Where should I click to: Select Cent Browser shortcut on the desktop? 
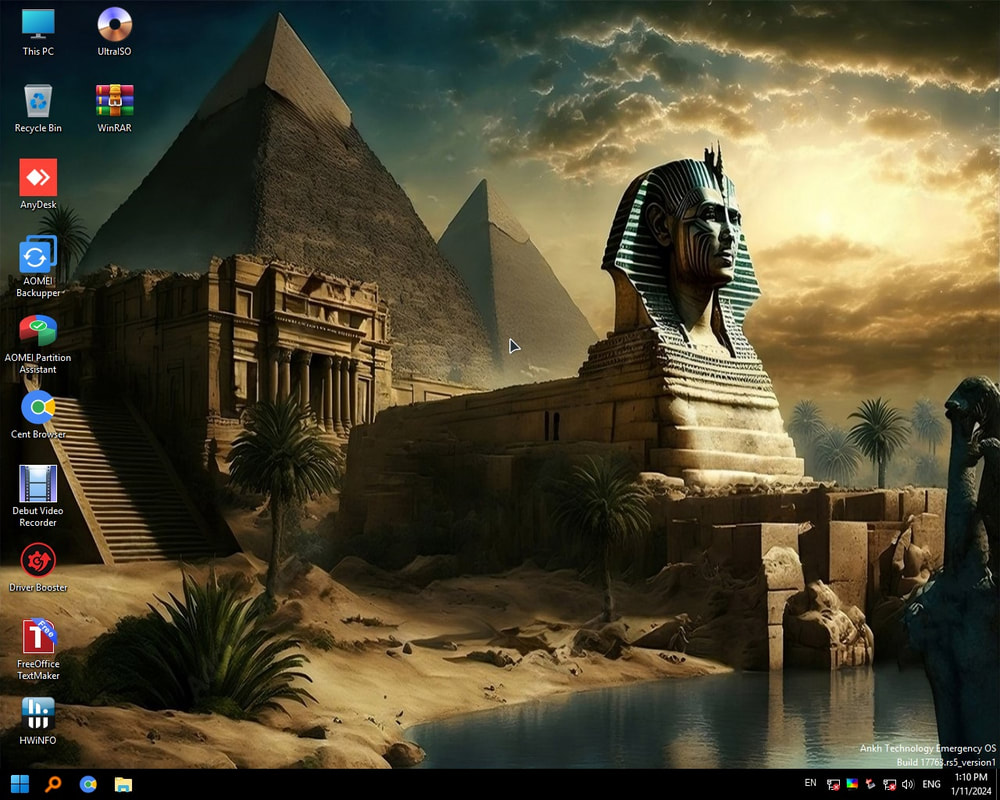click(38, 408)
